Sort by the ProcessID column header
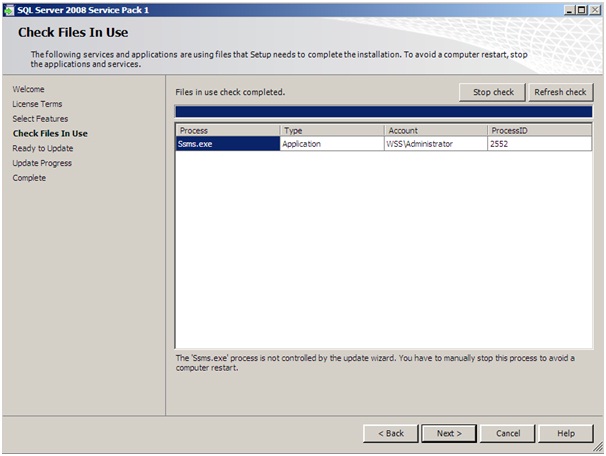 [540, 131]
